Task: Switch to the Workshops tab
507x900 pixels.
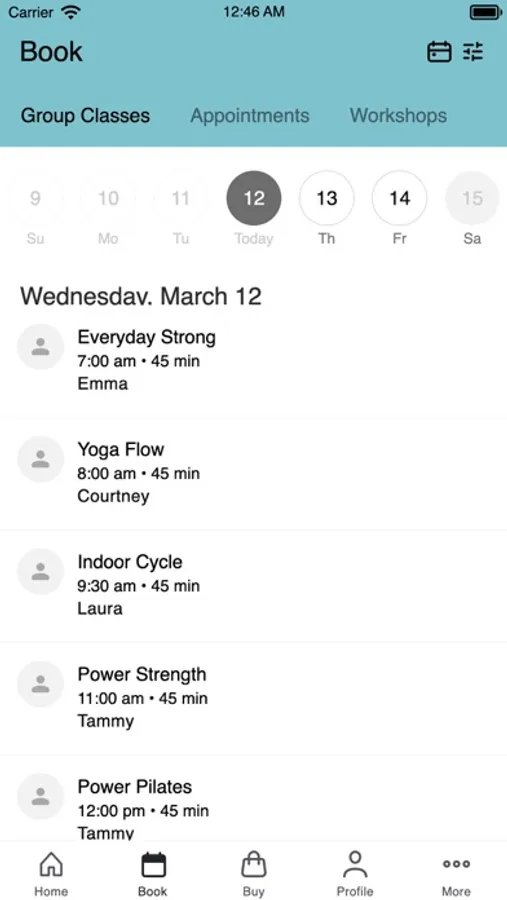Action: coord(398,115)
